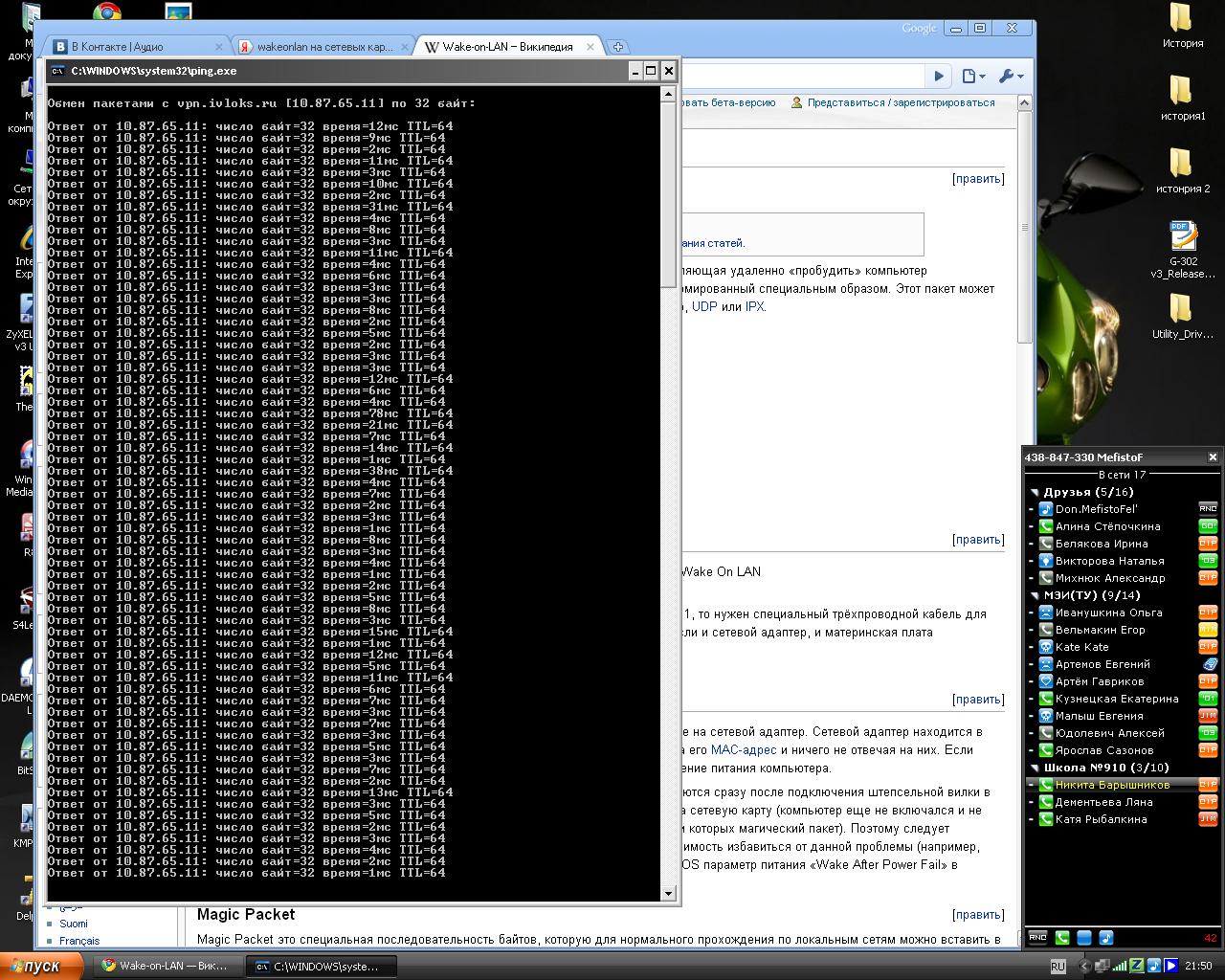Click RNC client badge next to Don.MefistoFel'
The width and height of the screenshot is (1225, 980).
point(1208,508)
